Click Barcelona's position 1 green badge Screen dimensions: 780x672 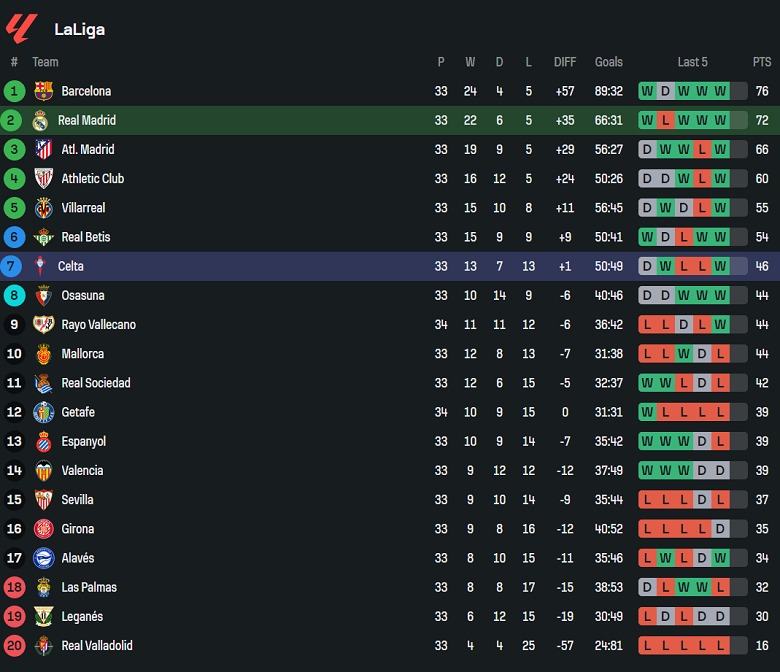click(x=14, y=91)
